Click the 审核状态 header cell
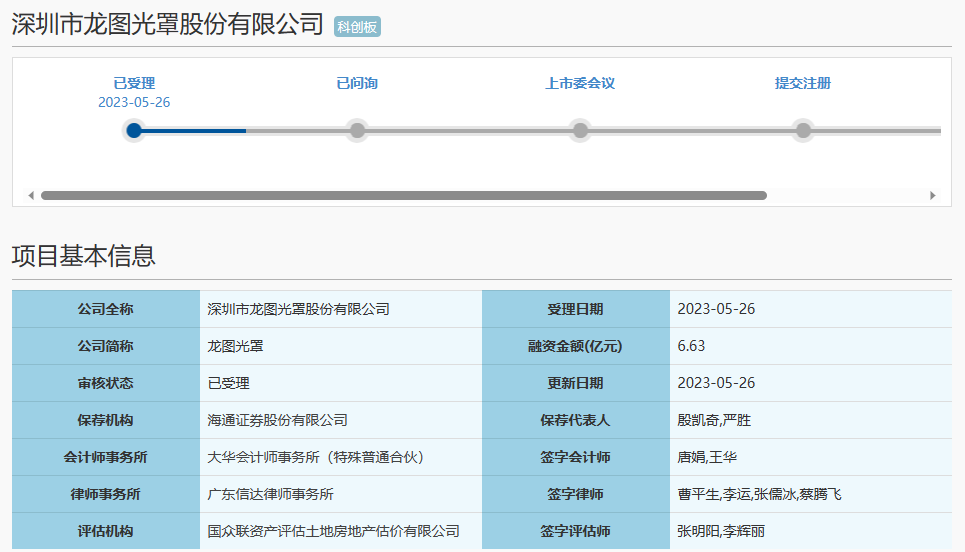This screenshot has width=965, height=552. point(106,383)
